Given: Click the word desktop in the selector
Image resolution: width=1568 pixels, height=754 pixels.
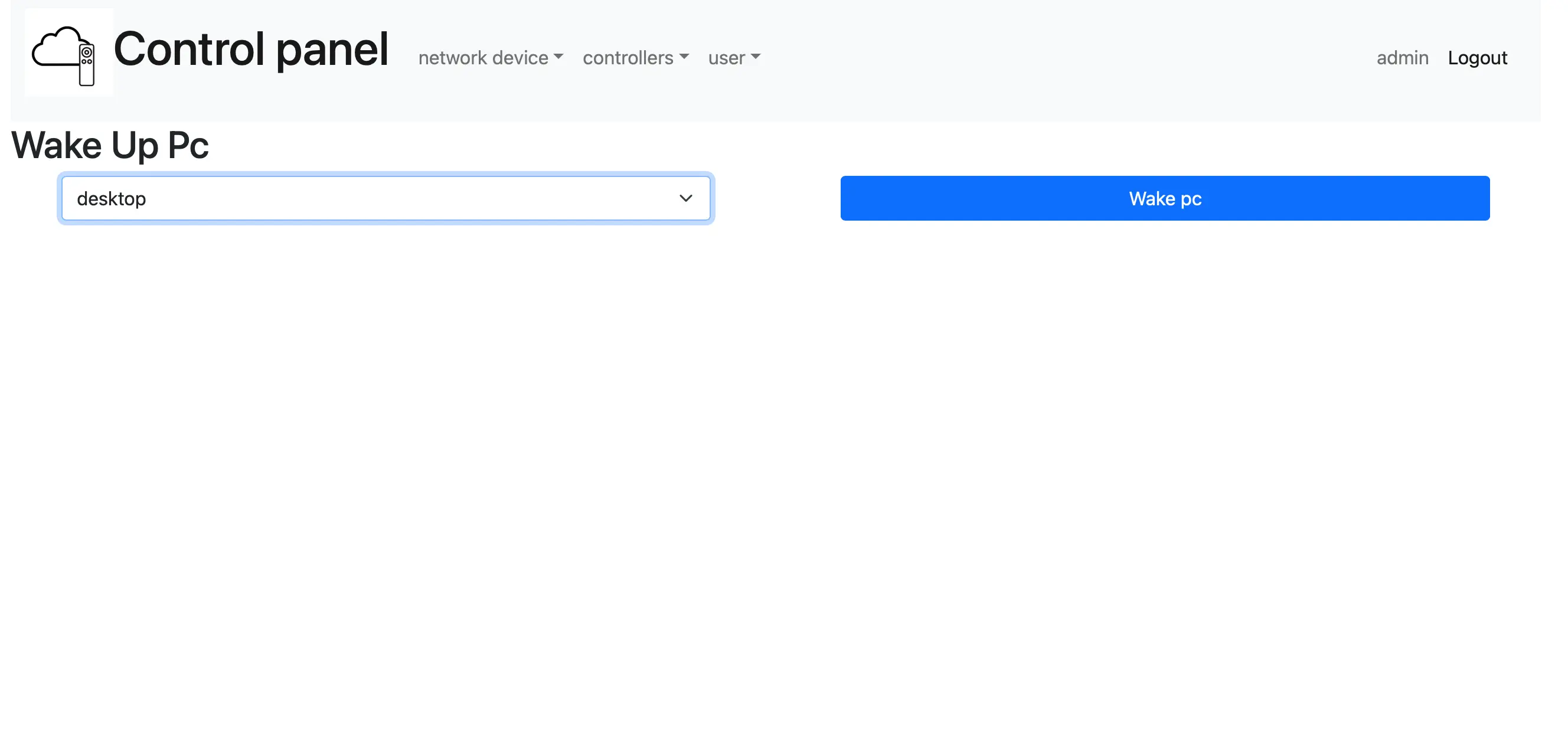Looking at the screenshot, I should [x=112, y=199].
